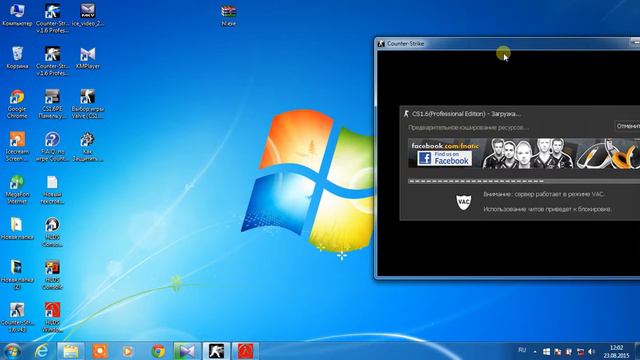
Task: Click the Windows logo tray icon
Action: [x=547, y=351]
